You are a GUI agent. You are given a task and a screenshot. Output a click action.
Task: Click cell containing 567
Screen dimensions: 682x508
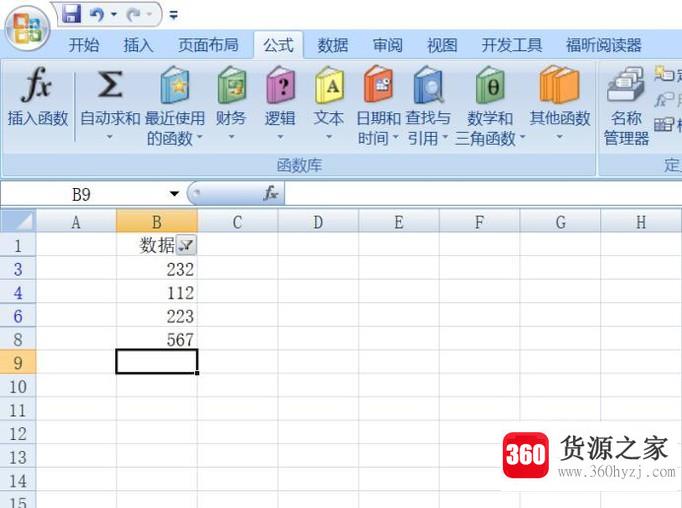157,339
